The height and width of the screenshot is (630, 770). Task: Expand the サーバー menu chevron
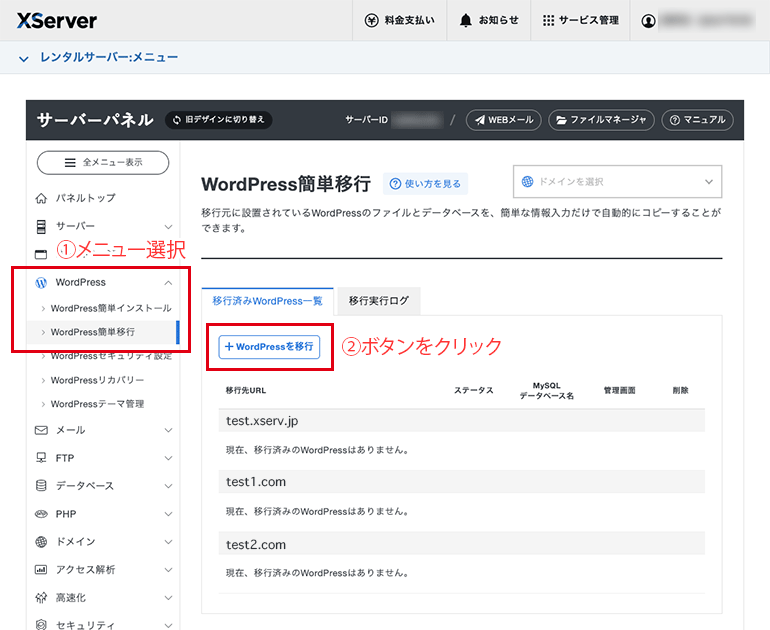168,227
